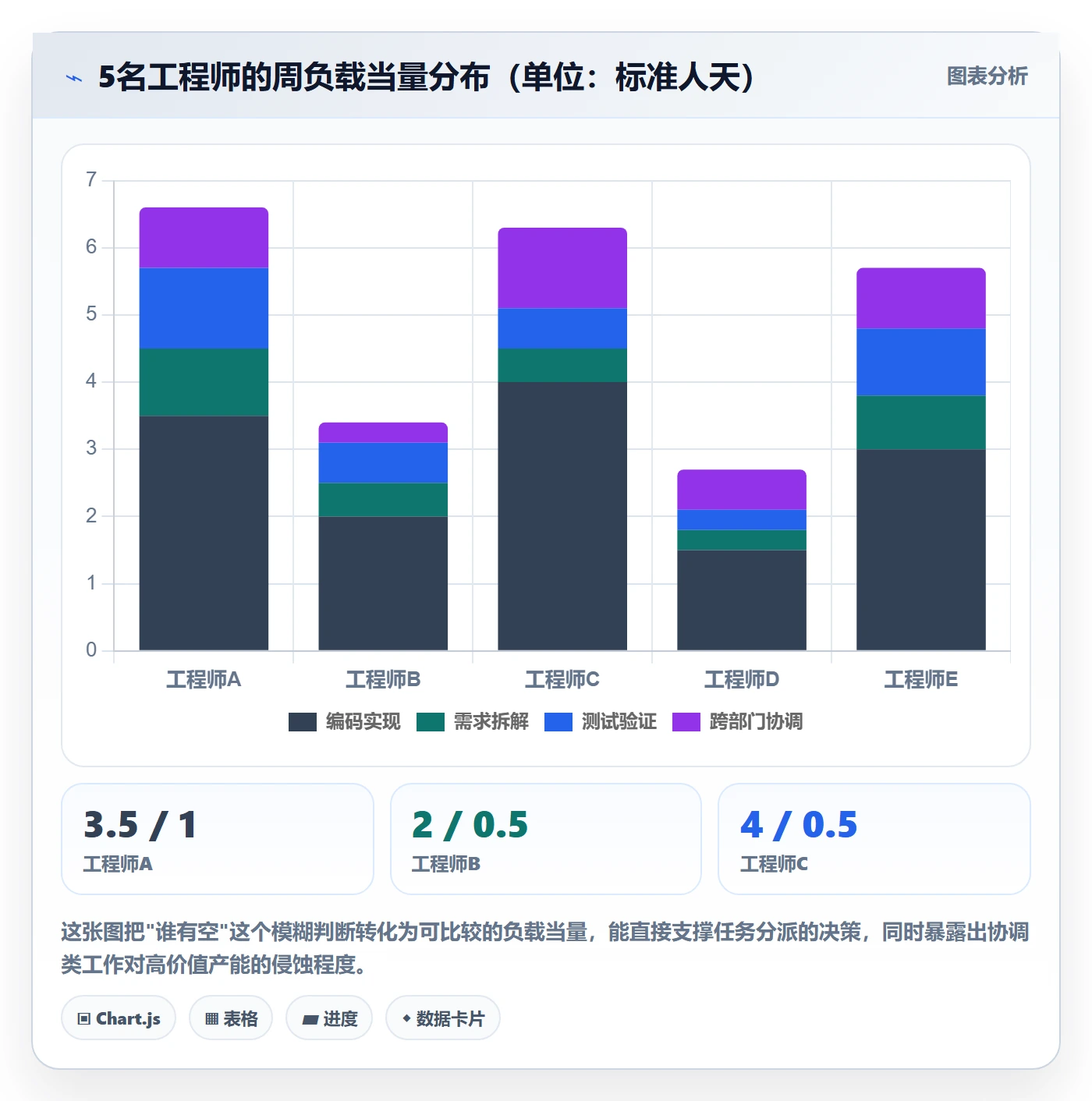Click the 工程师C x-axis label

point(562,680)
